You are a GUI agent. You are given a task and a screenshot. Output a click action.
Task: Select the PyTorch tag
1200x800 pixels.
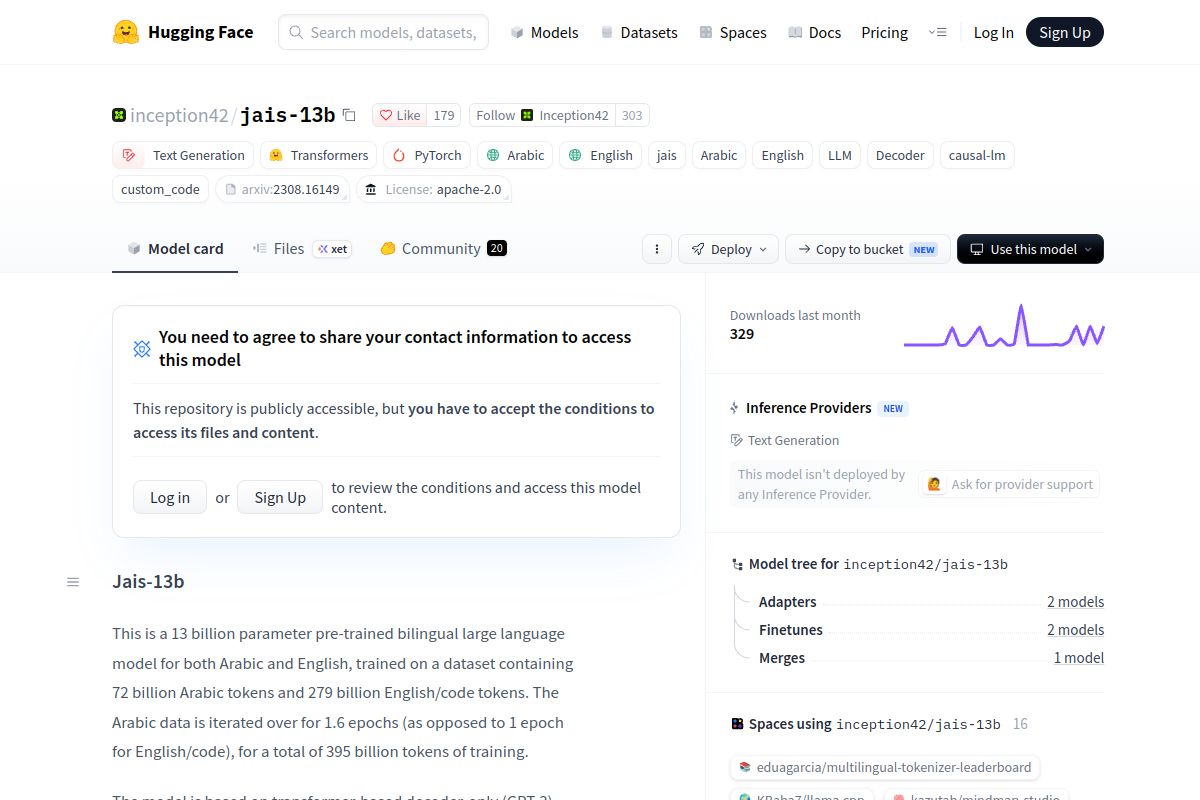pos(427,155)
